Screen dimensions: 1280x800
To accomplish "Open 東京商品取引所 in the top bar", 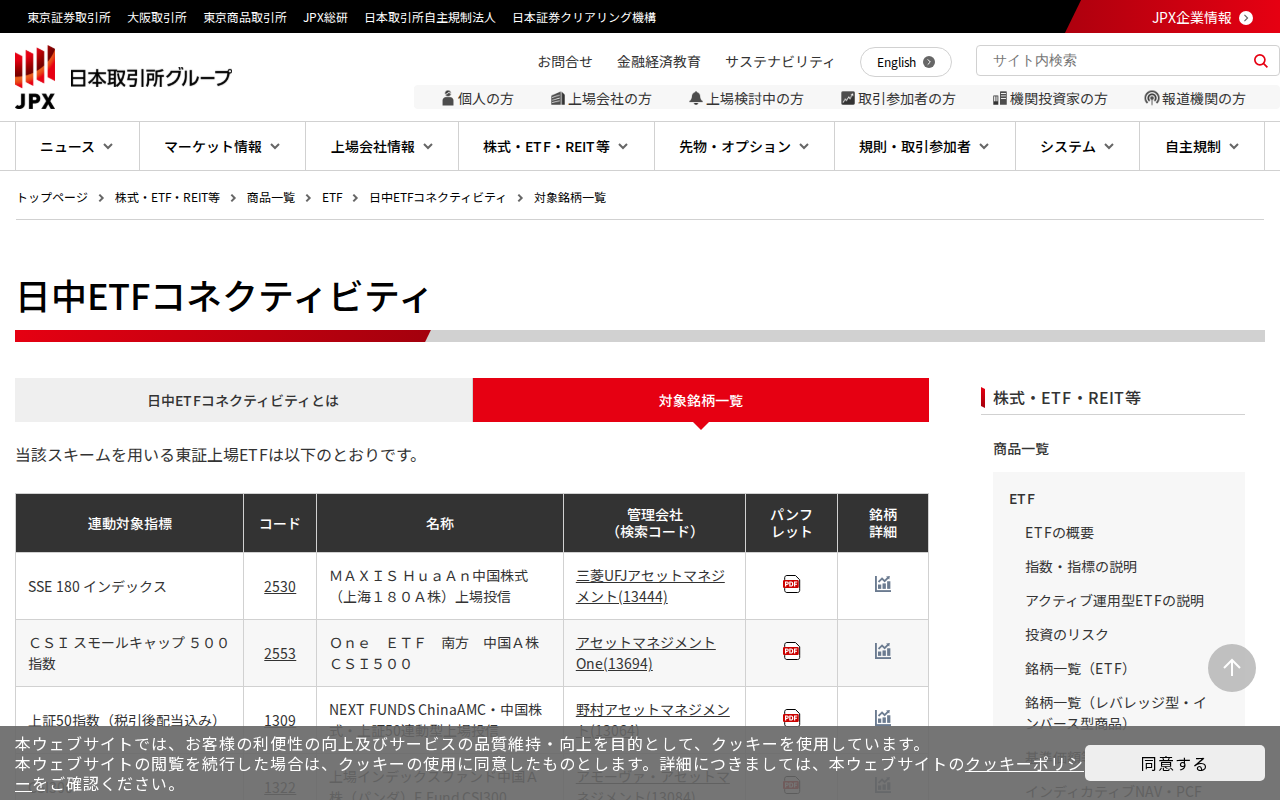I will click(245, 17).
